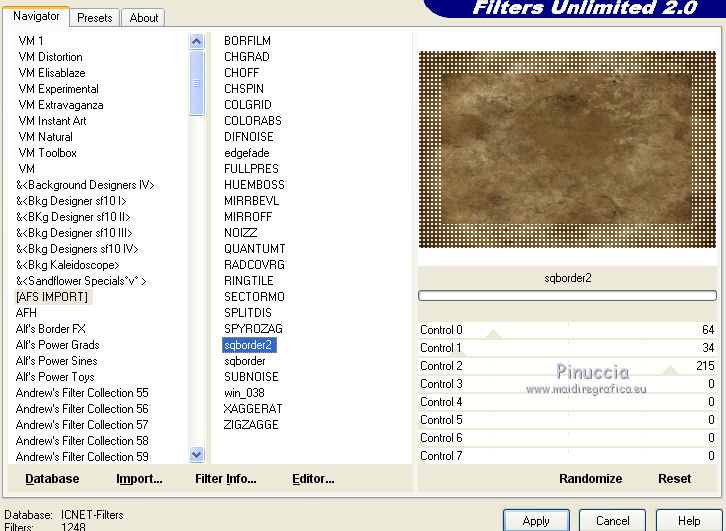Viewport: 726px width, 531px height.
Task: Select VM Natural category
Action: coord(45,137)
